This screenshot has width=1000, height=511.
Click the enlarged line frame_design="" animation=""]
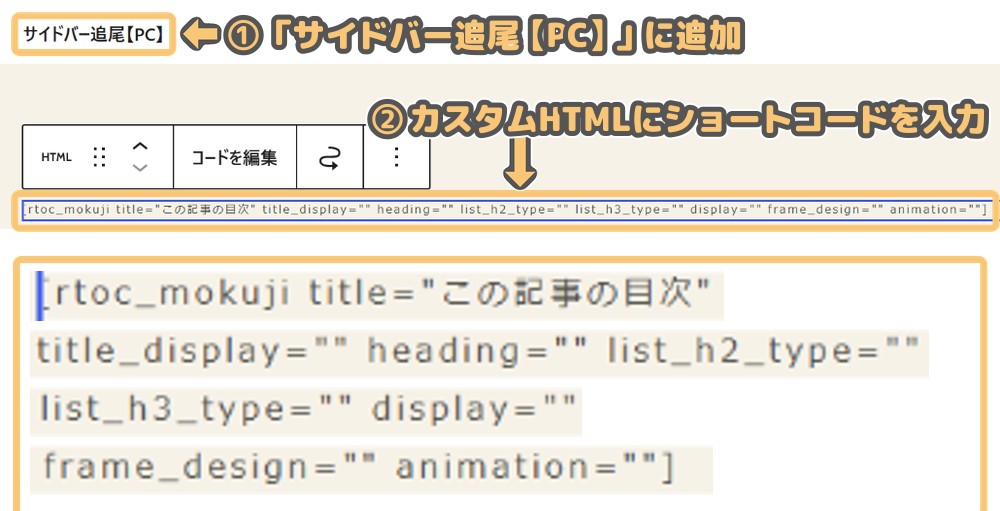pos(359,468)
